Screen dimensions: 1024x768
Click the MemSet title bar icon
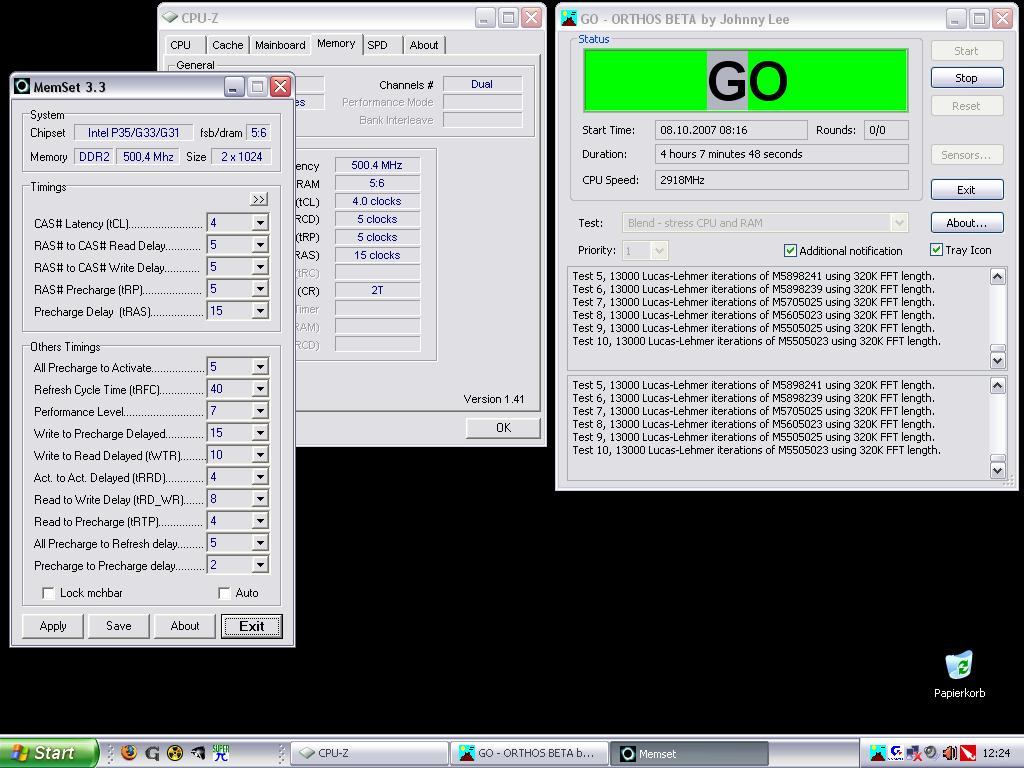22,86
